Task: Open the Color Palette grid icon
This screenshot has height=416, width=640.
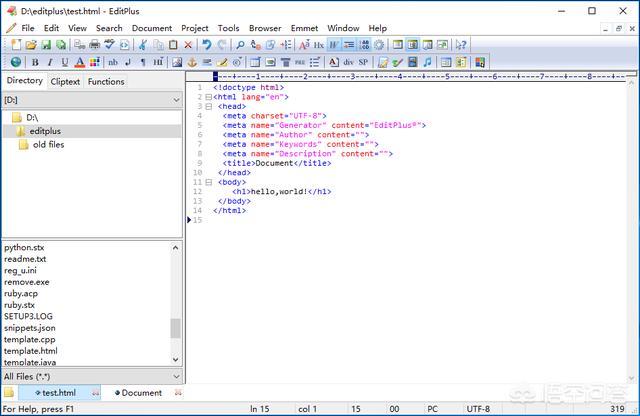Action: (95, 62)
